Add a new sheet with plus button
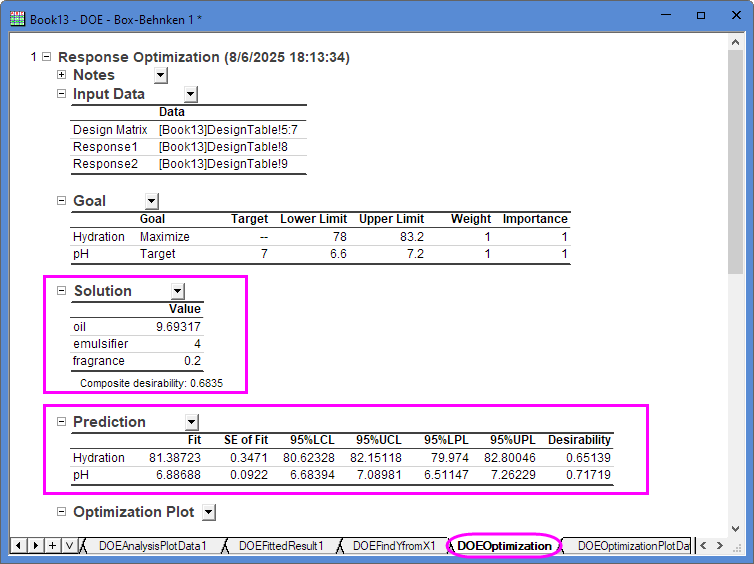Image resolution: width=754 pixels, height=564 pixels. [53, 545]
